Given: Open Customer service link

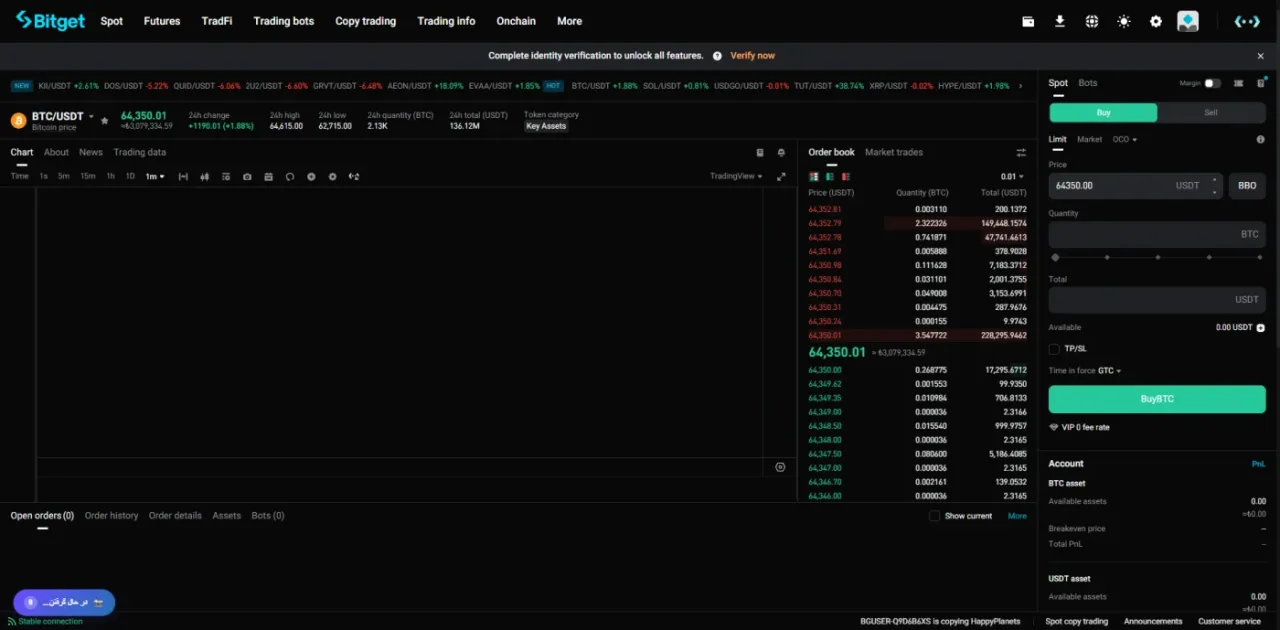Looking at the screenshot, I should [1229, 622].
